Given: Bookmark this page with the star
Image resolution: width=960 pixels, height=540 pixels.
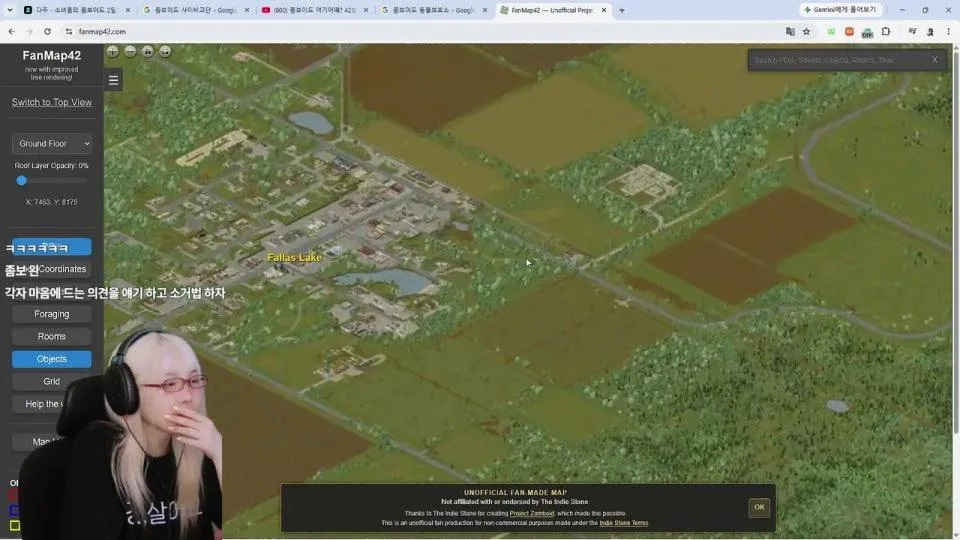Looking at the screenshot, I should pyautogui.click(x=806, y=31).
